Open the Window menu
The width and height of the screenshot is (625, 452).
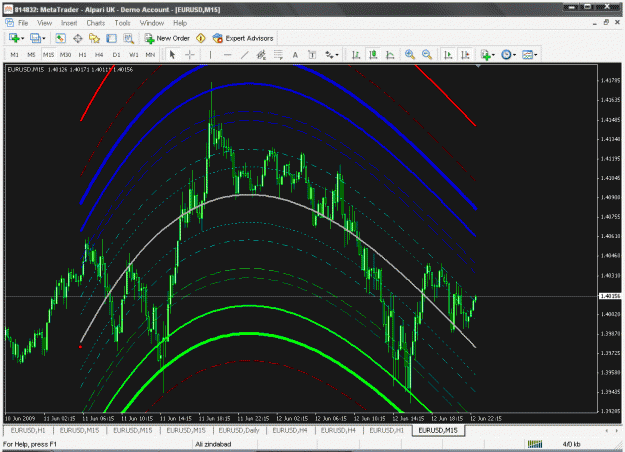coord(152,23)
